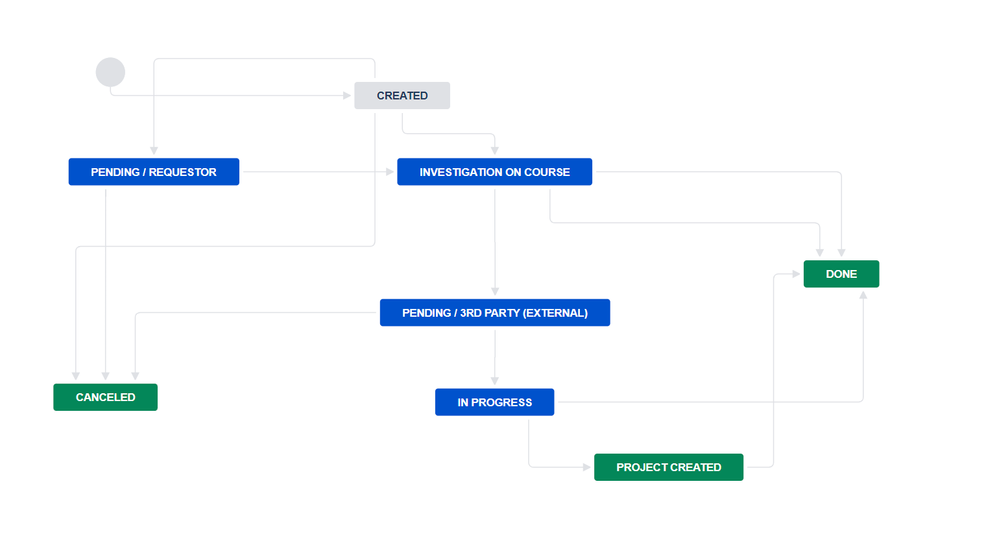Image resolution: width=999 pixels, height=542 pixels.
Task: Click arrowhead entering top of IN PROGRESS
Action: coord(494,383)
